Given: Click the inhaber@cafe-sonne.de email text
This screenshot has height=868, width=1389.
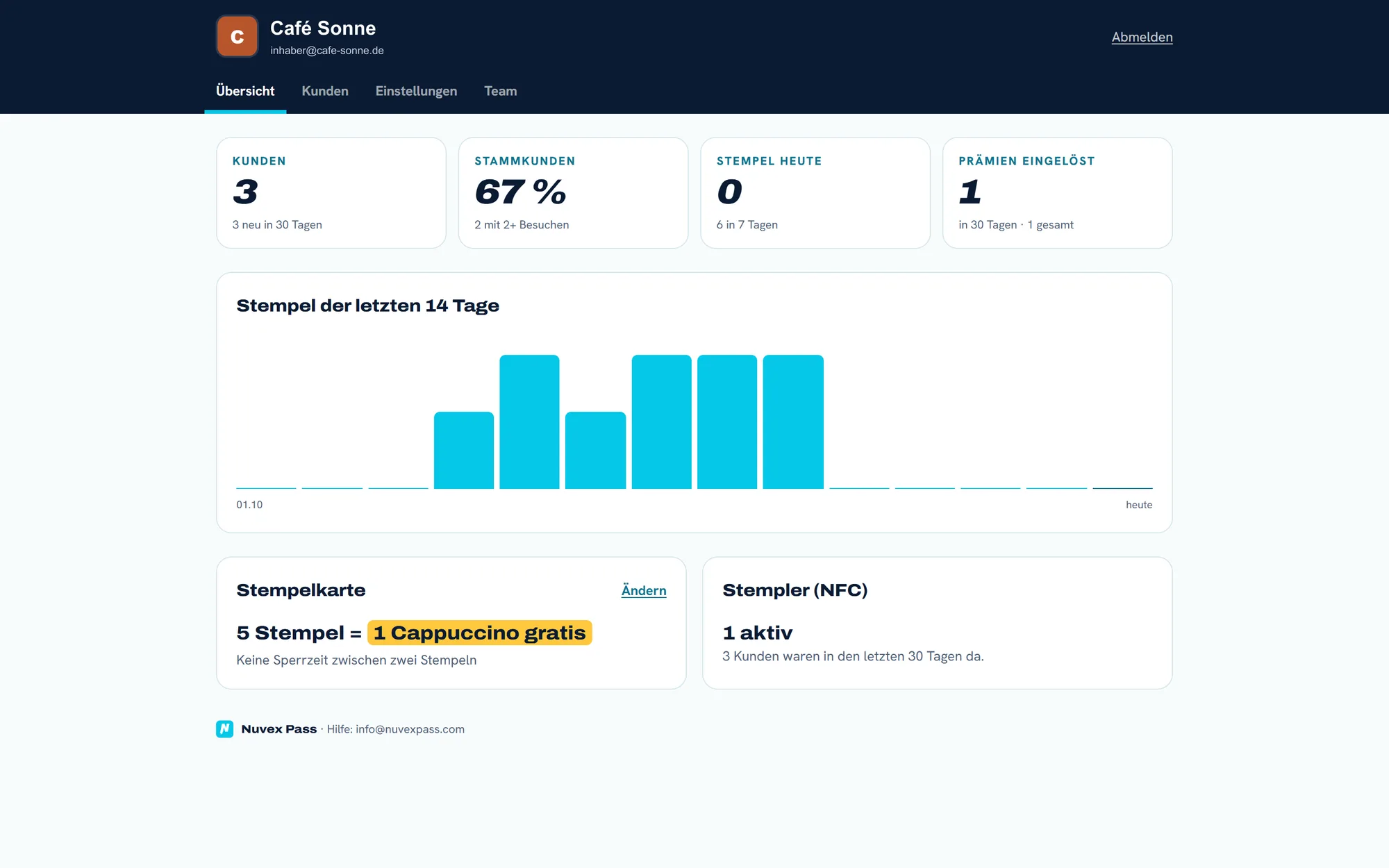Looking at the screenshot, I should tap(327, 51).
